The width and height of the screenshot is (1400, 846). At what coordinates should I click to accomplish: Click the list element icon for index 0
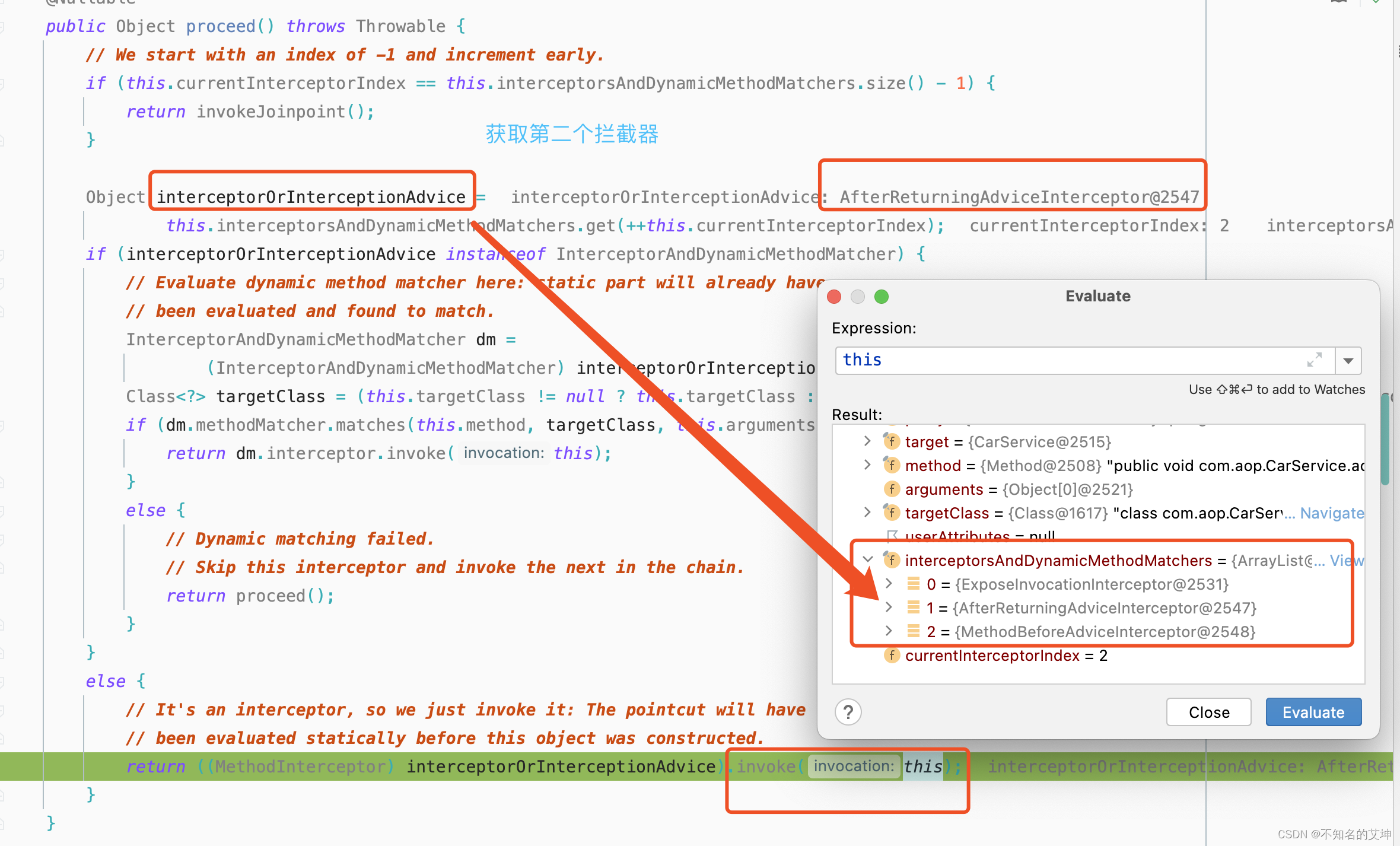click(914, 584)
